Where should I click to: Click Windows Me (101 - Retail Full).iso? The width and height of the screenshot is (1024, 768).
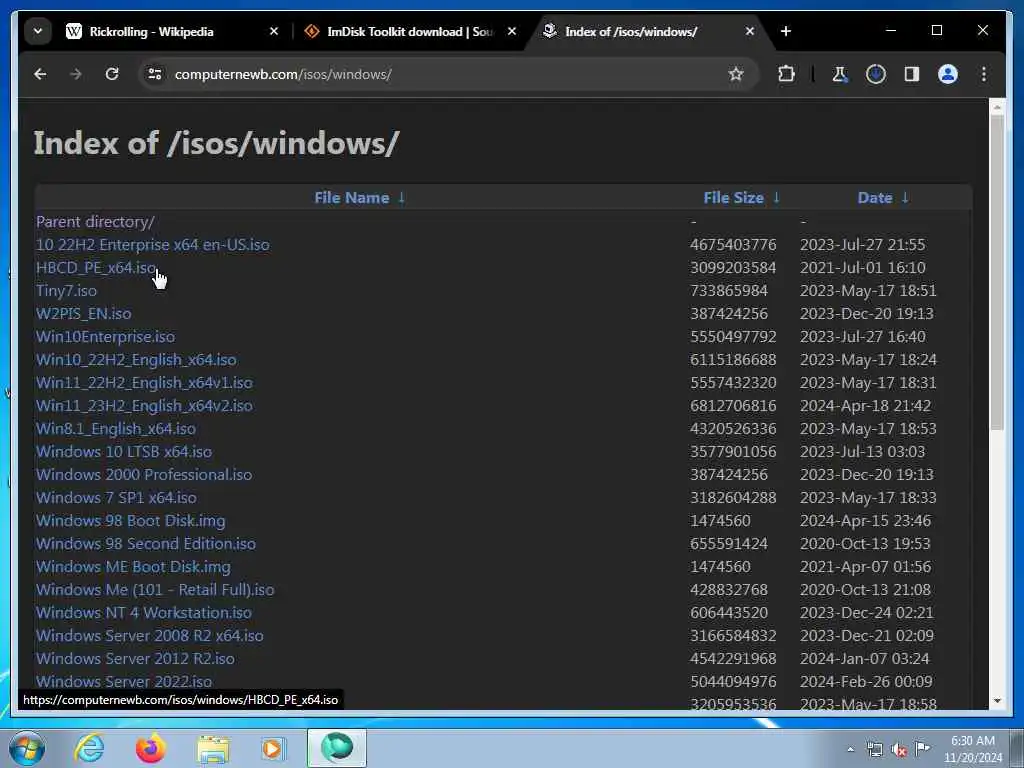(x=155, y=590)
